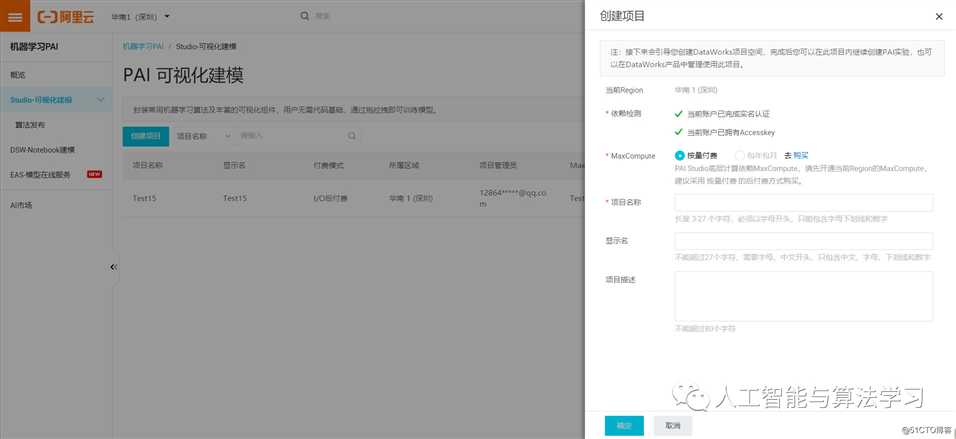Click the 项目描述 text area
The height and width of the screenshot is (439, 956).
click(803, 296)
